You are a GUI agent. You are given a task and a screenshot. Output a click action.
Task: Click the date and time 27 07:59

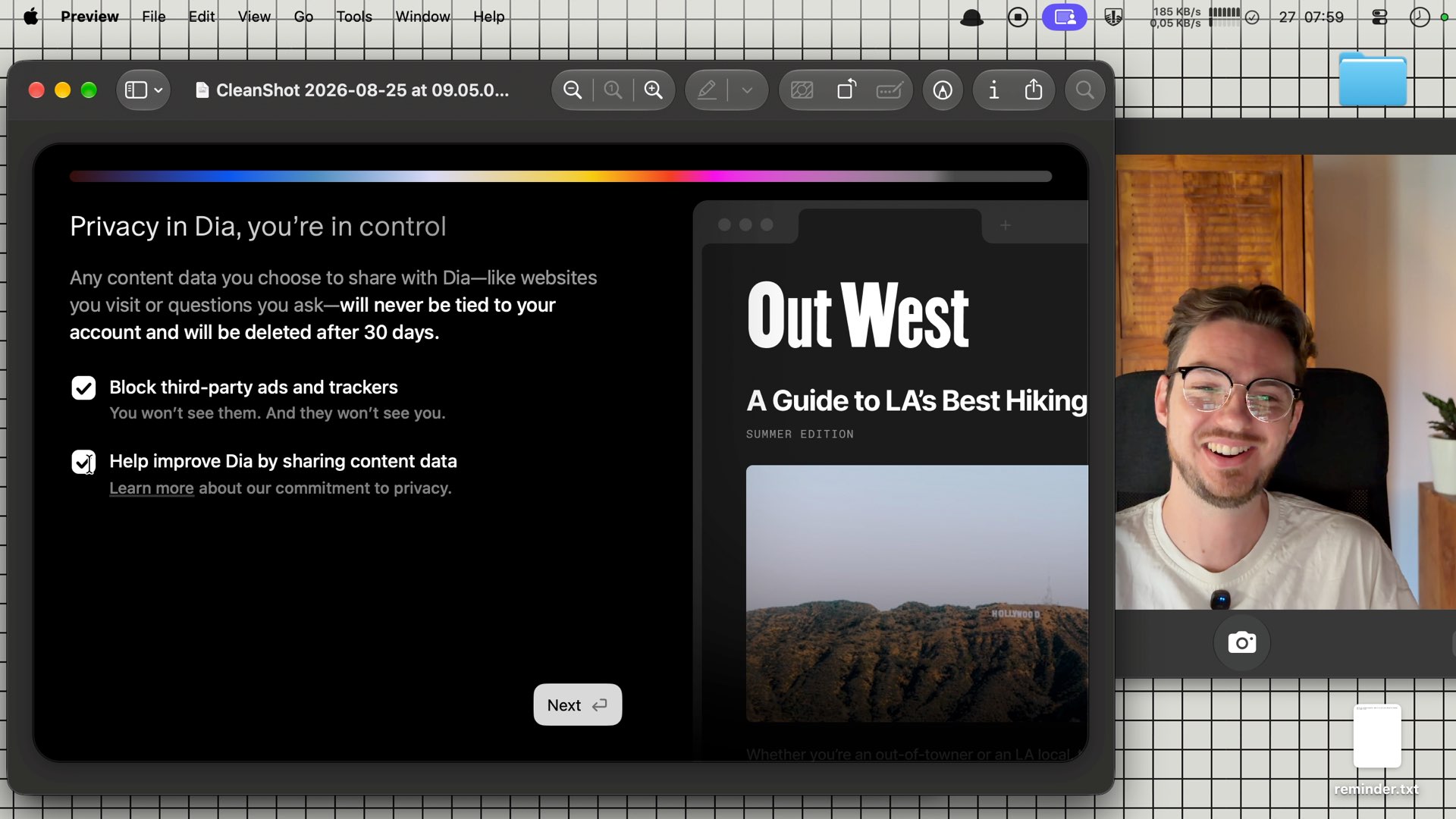click(1311, 17)
